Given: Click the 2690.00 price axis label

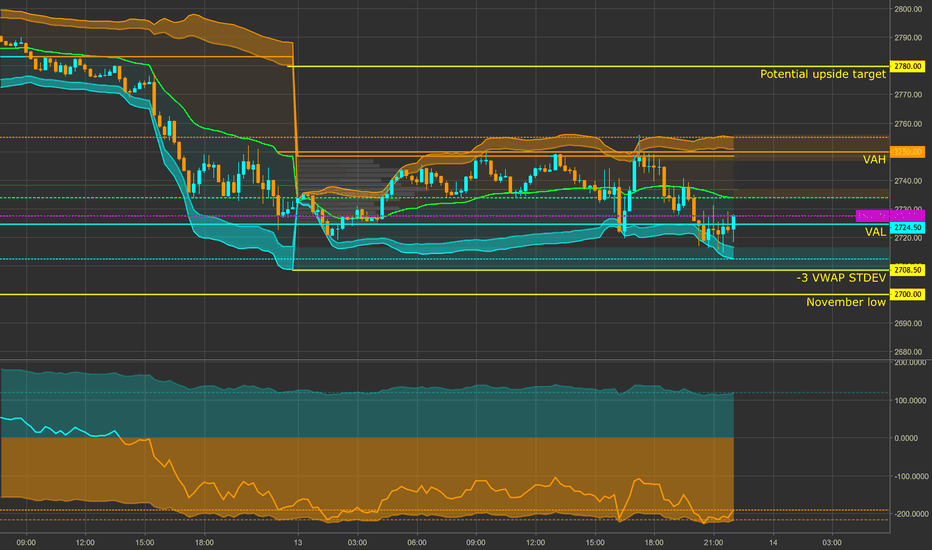Looking at the screenshot, I should coord(908,323).
